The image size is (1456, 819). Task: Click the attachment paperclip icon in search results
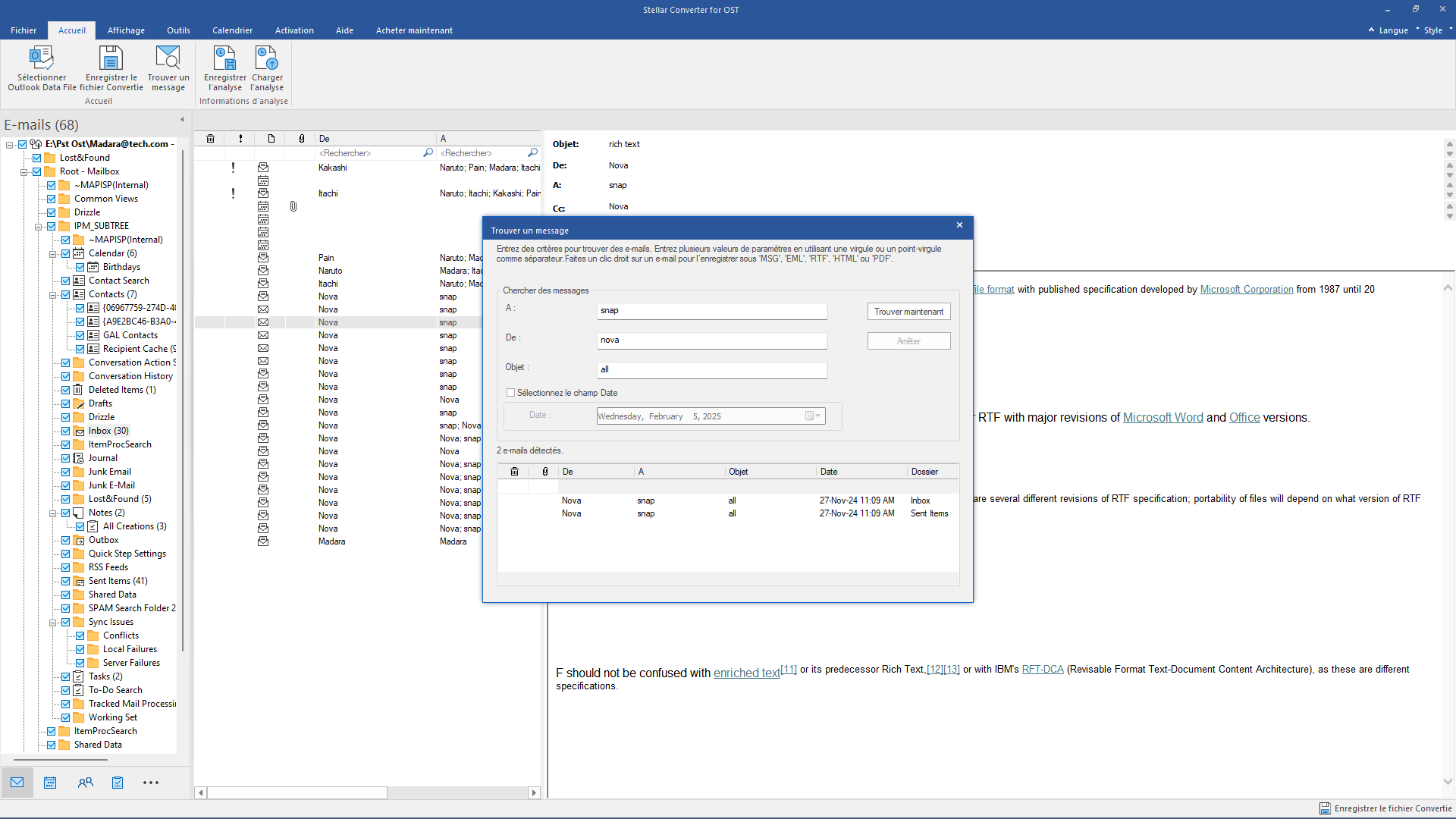tap(544, 471)
